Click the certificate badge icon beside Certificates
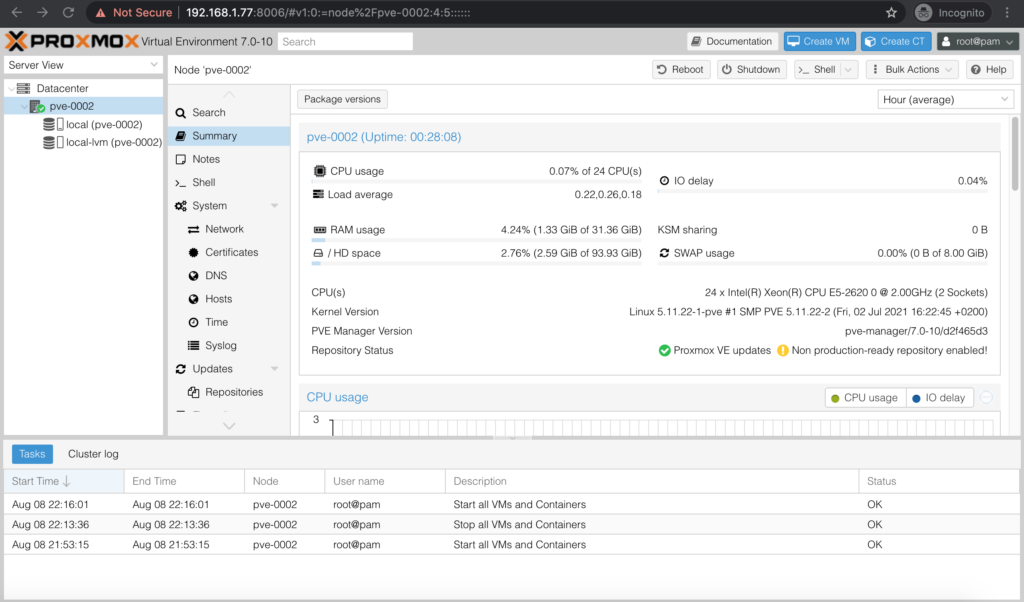This screenshot has width=1024, height=602. point(193,253)
